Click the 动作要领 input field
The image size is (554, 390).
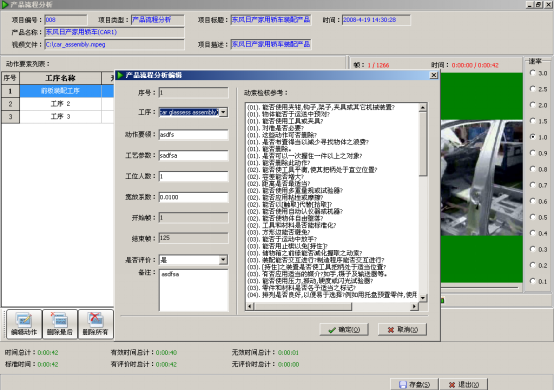(x=194, y=135)
